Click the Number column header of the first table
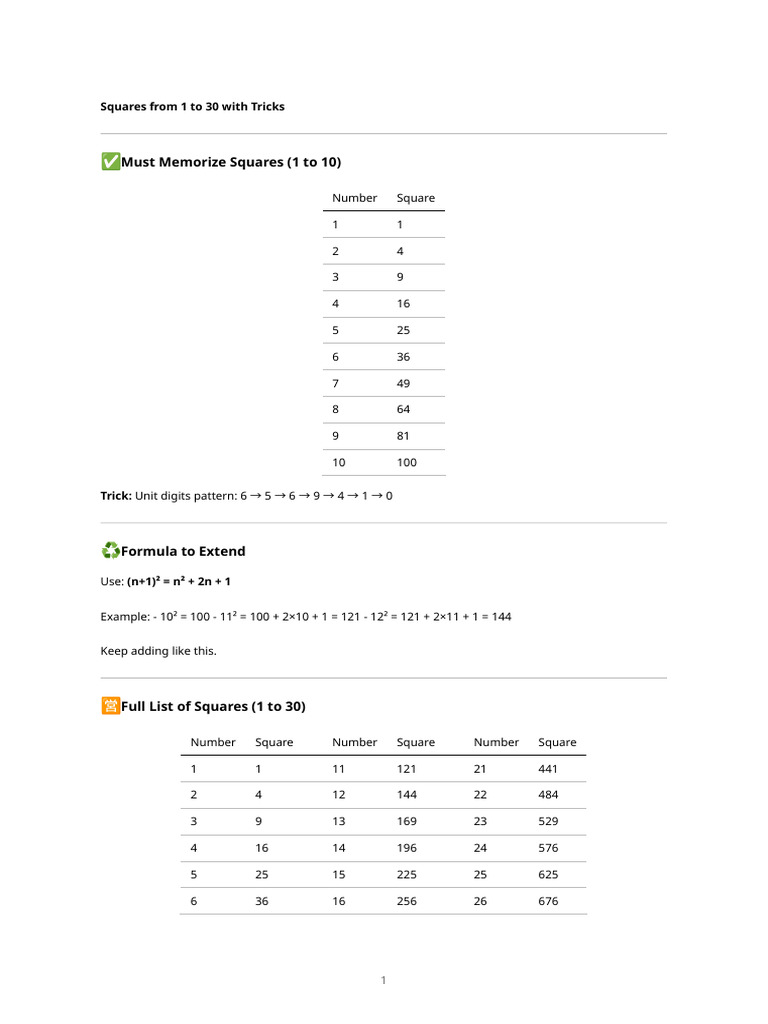The width and height of the screenshot is (768, 1024). click(355, 198)
